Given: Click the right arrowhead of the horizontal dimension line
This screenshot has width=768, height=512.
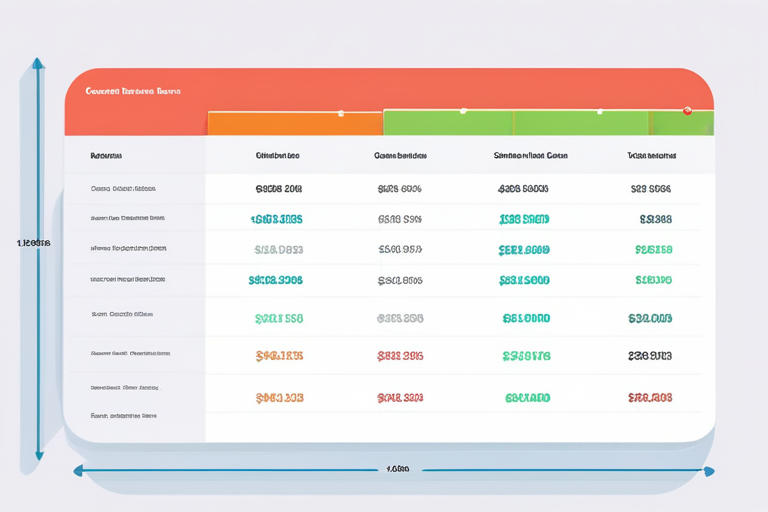Looking at the screenshot, I should [x=708, y=471].
